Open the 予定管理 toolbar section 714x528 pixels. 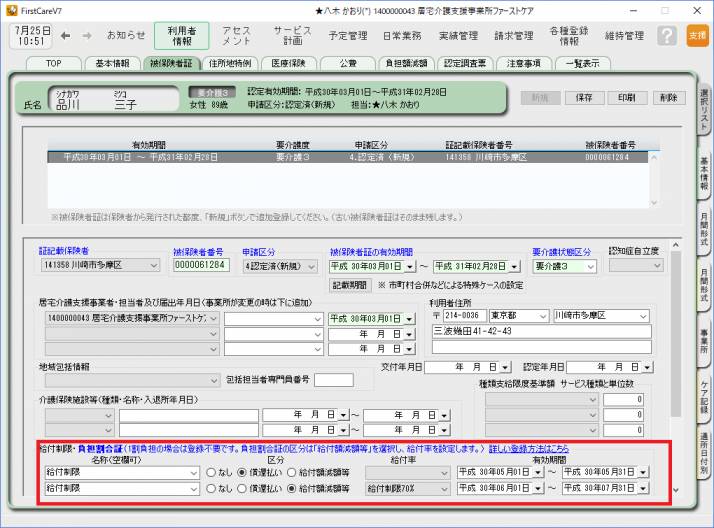tap(347, 36)
